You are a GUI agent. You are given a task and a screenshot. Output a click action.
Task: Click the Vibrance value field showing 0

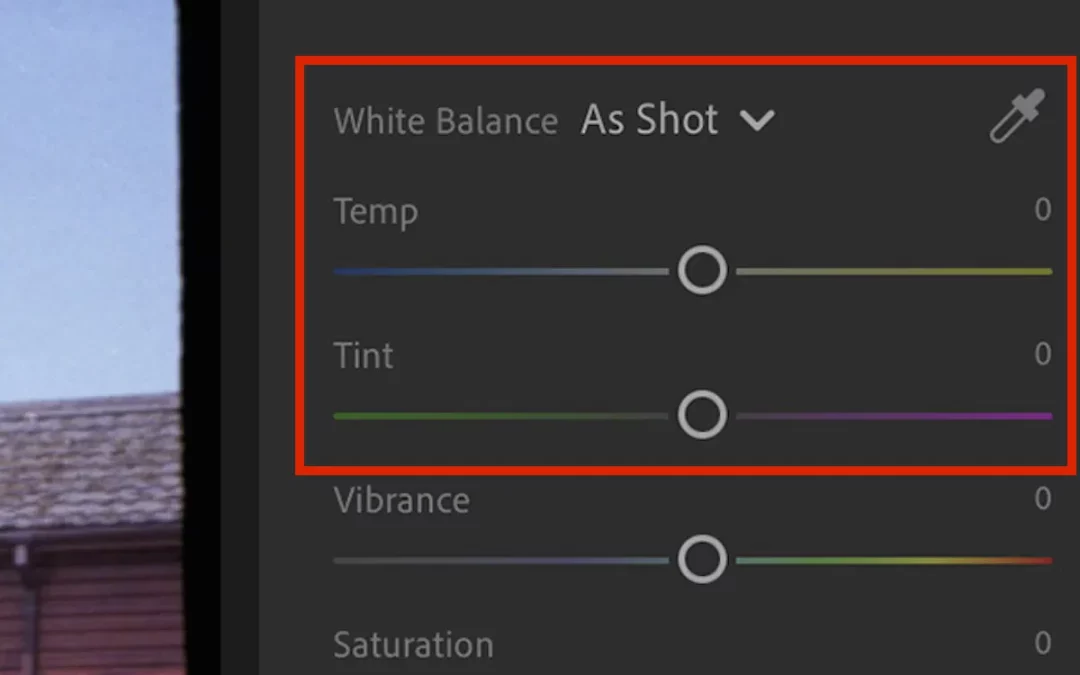tap(1042, 498)
